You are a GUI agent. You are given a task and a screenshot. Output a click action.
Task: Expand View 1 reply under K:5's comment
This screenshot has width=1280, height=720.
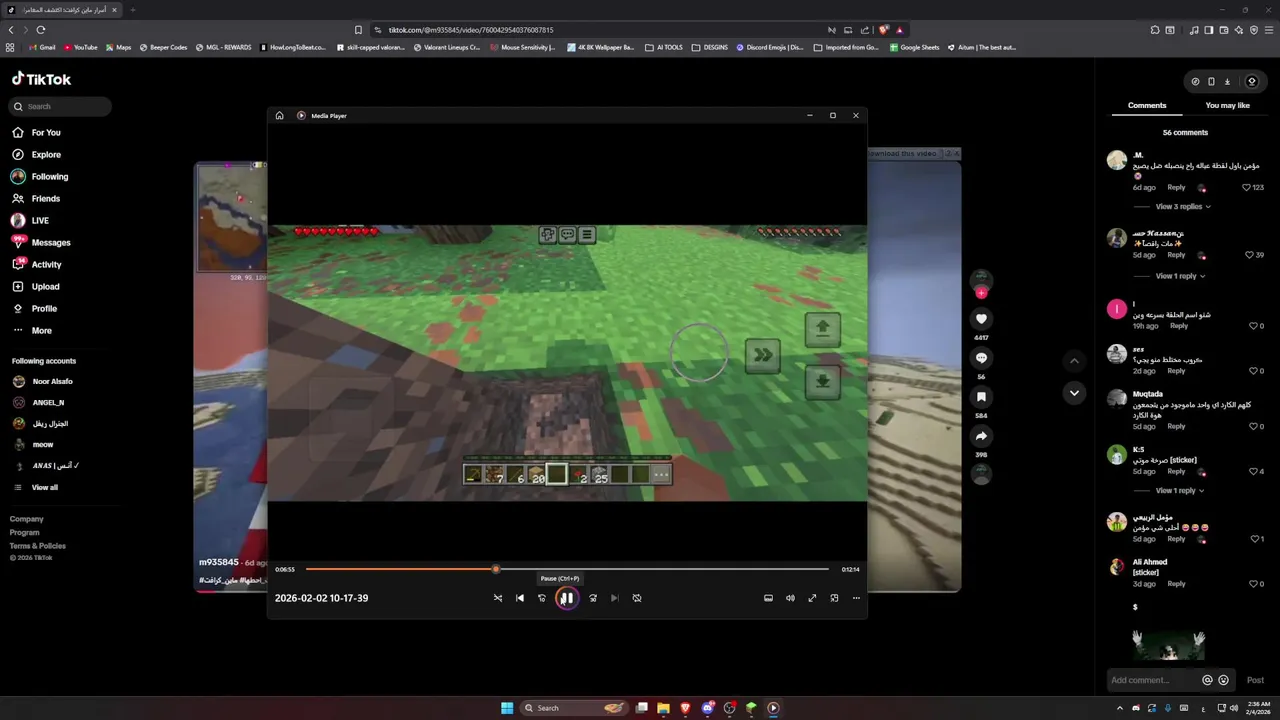tap(1180, 490)
